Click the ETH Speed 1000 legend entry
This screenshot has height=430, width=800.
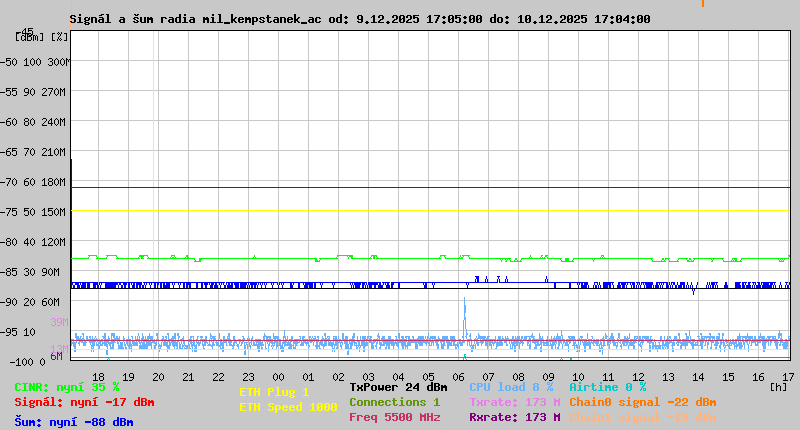click(x=287, y=407)
